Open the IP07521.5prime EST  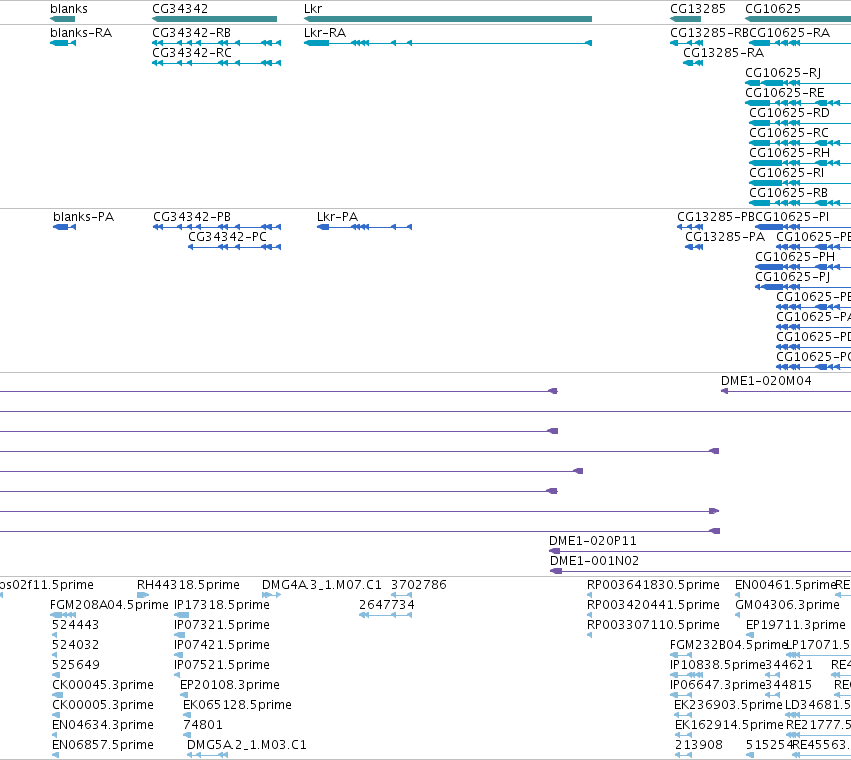tap(177, 675)
